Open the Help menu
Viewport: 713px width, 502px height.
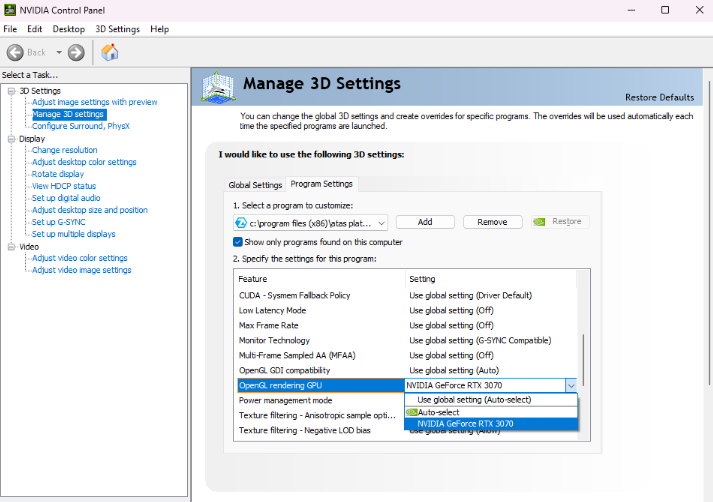tap(160, 29)
